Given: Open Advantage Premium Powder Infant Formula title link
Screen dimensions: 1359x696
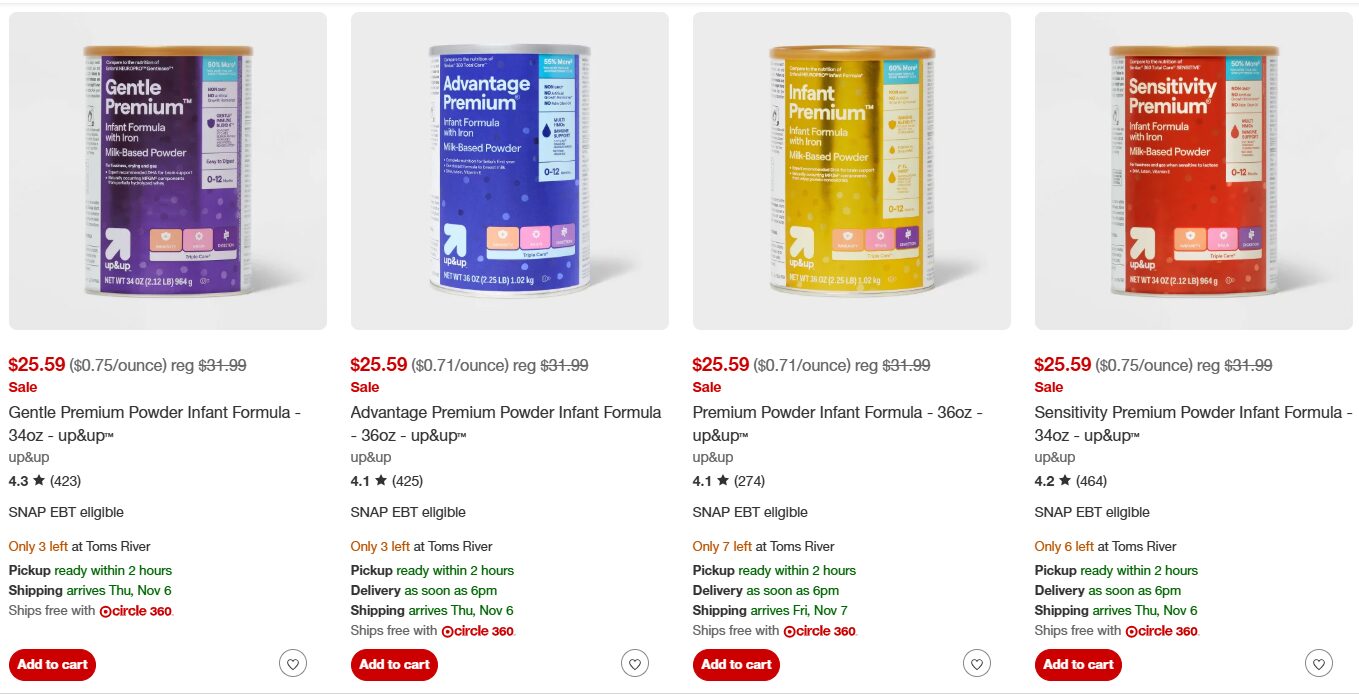Looking at the screenshot, I should 506,424.
